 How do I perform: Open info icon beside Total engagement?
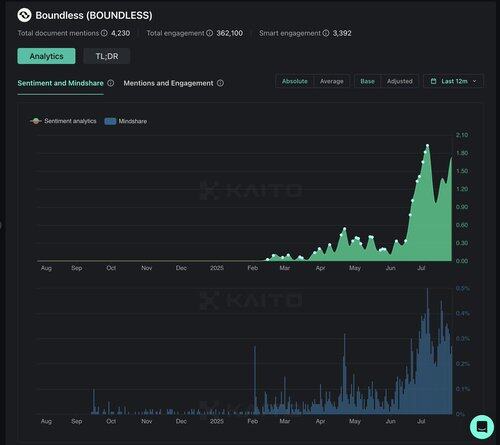click(209, 33)
